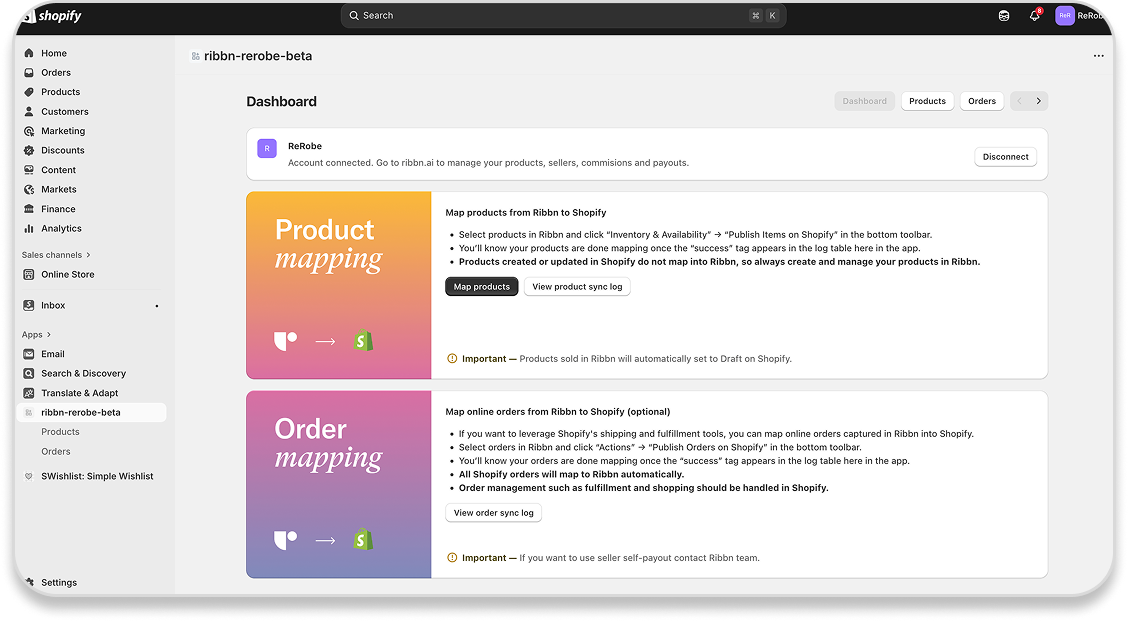Click the Customers menu label

click(65, 112)
